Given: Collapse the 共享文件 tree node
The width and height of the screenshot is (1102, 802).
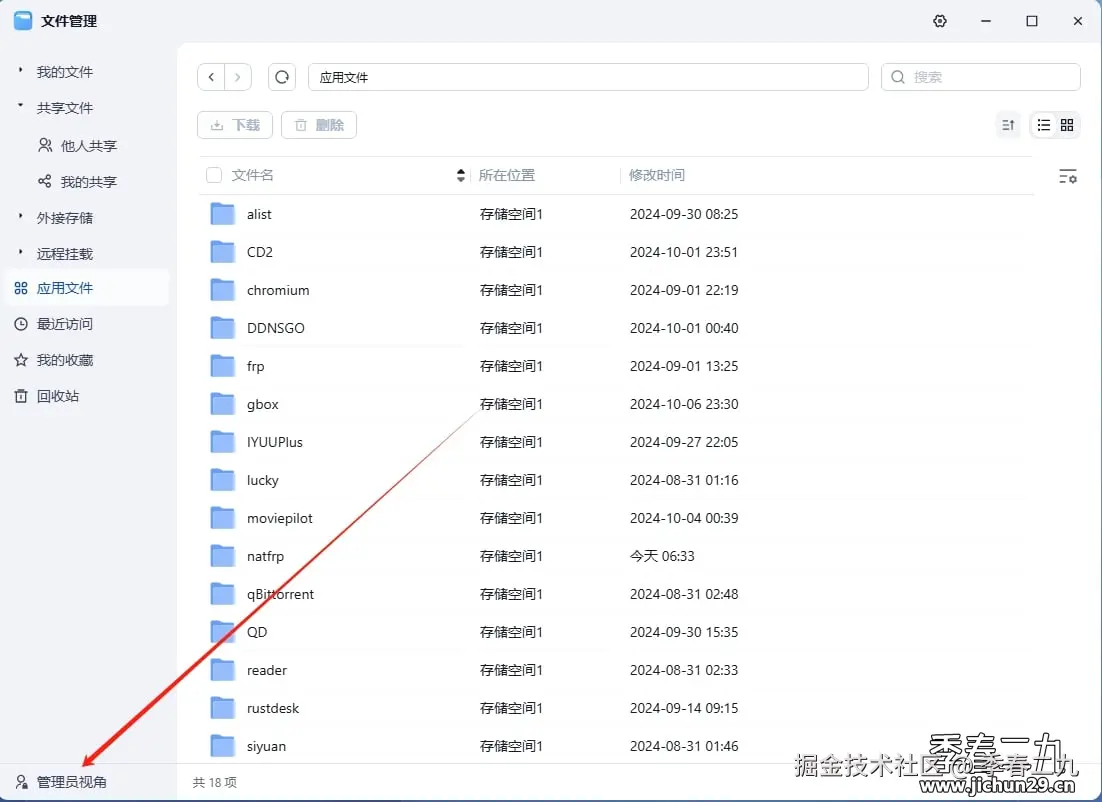Looking at the screenshot, I should 20,106.
